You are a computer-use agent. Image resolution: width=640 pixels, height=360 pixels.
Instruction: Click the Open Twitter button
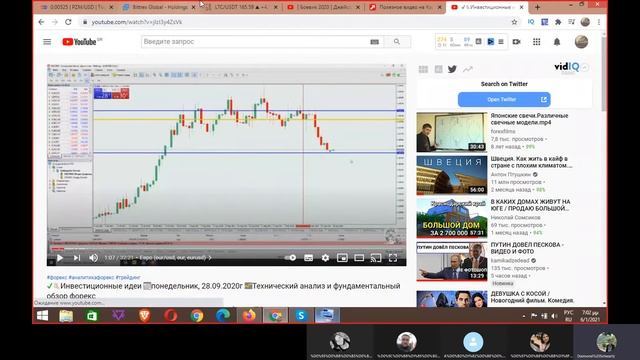click(x=504, y=100)
